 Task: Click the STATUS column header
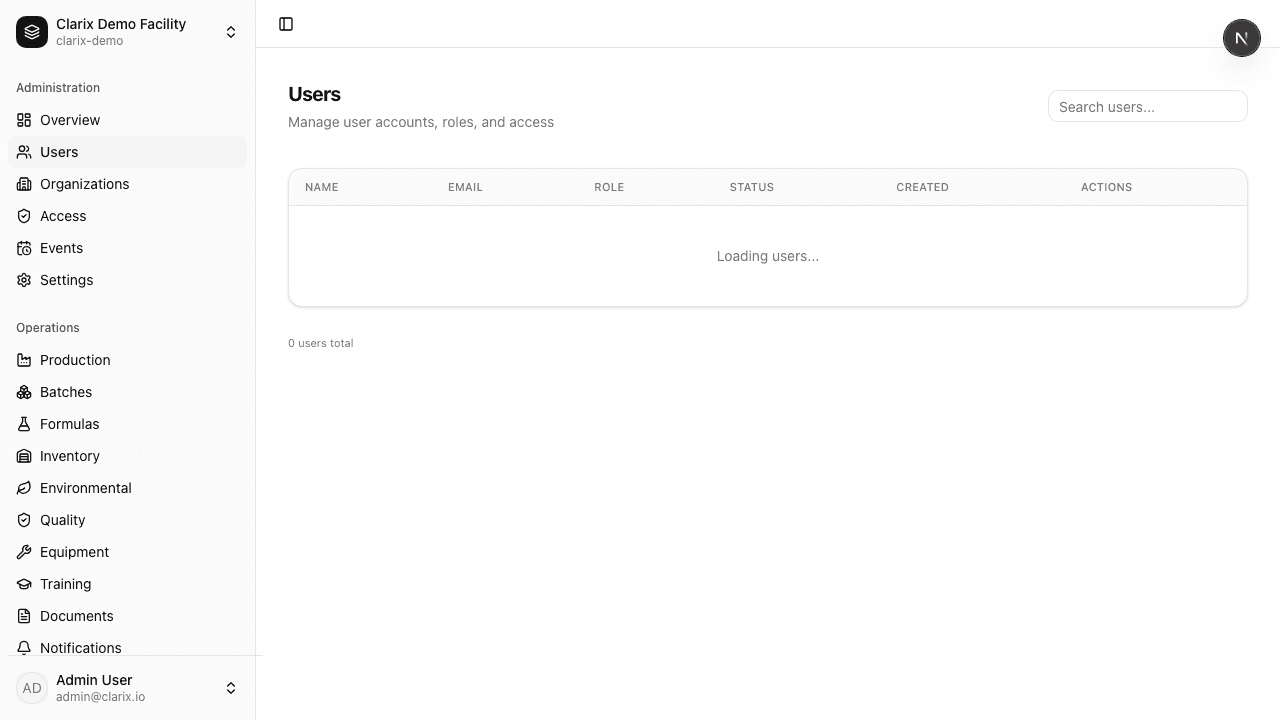coord(752,187)
